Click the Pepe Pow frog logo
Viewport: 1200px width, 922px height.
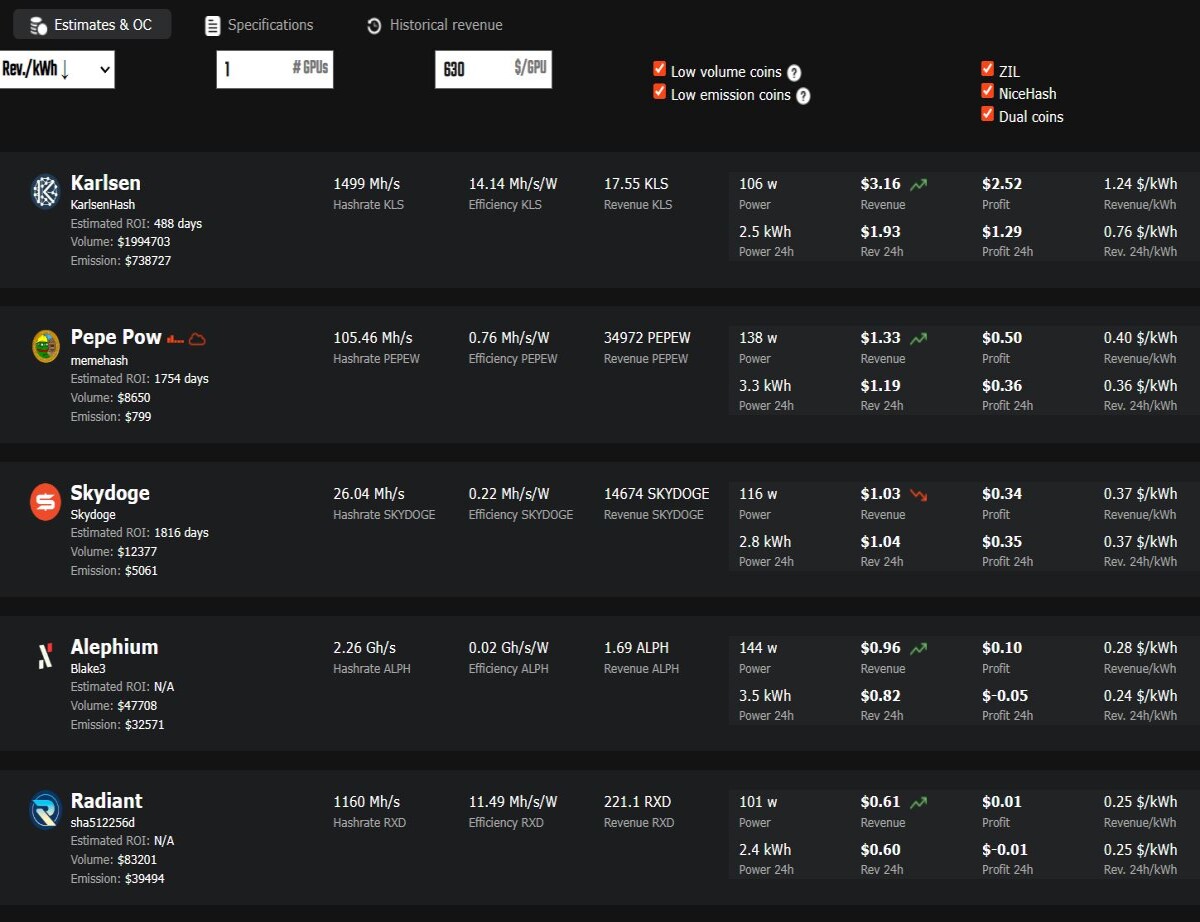(46, 346)
